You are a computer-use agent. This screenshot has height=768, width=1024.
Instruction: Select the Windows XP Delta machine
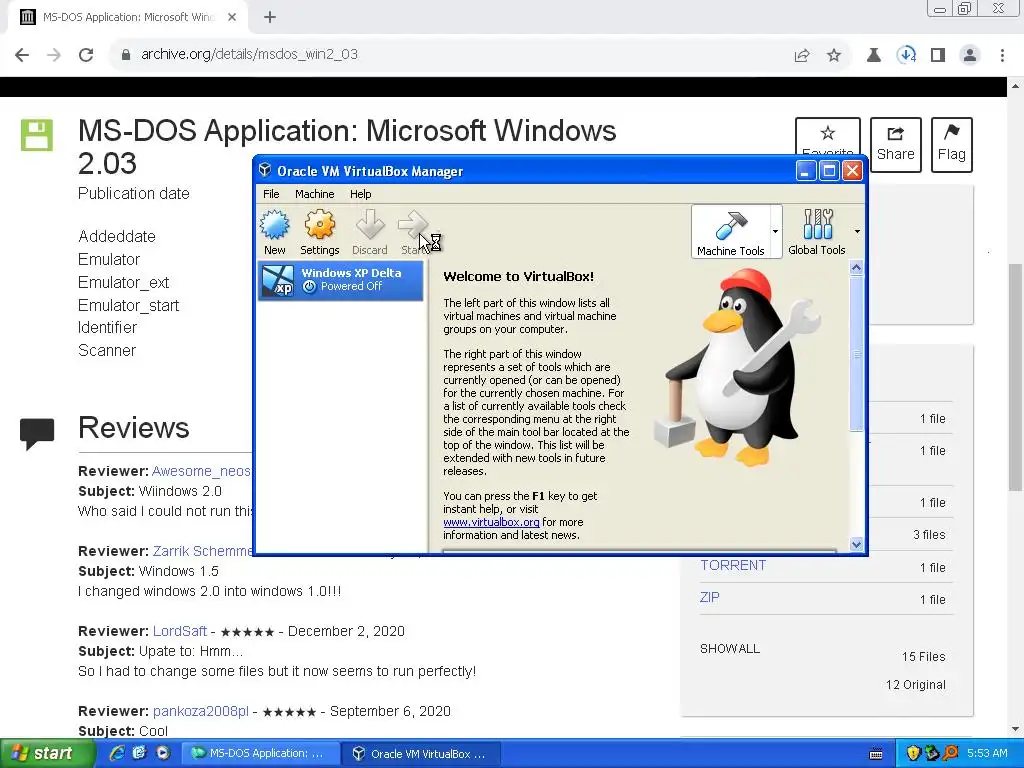click(341, 281)
